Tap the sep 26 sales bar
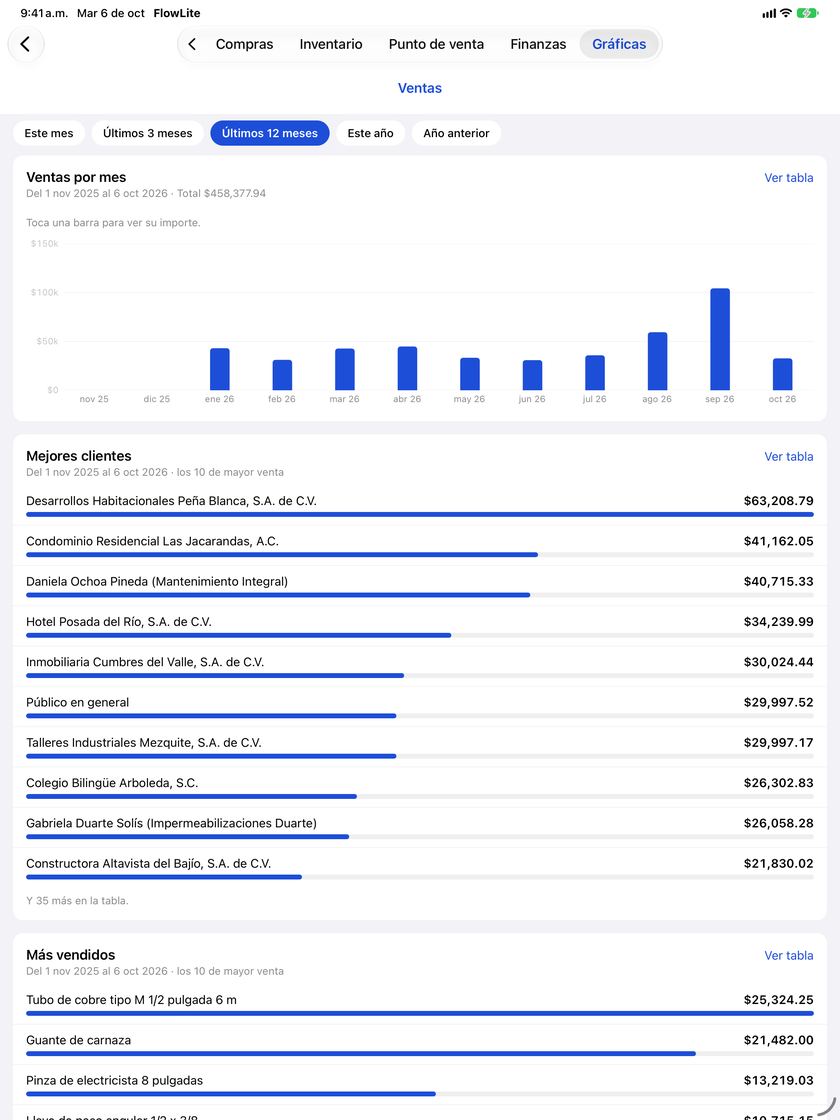This screenshot has height=1120, width=840. click(720, 339)
